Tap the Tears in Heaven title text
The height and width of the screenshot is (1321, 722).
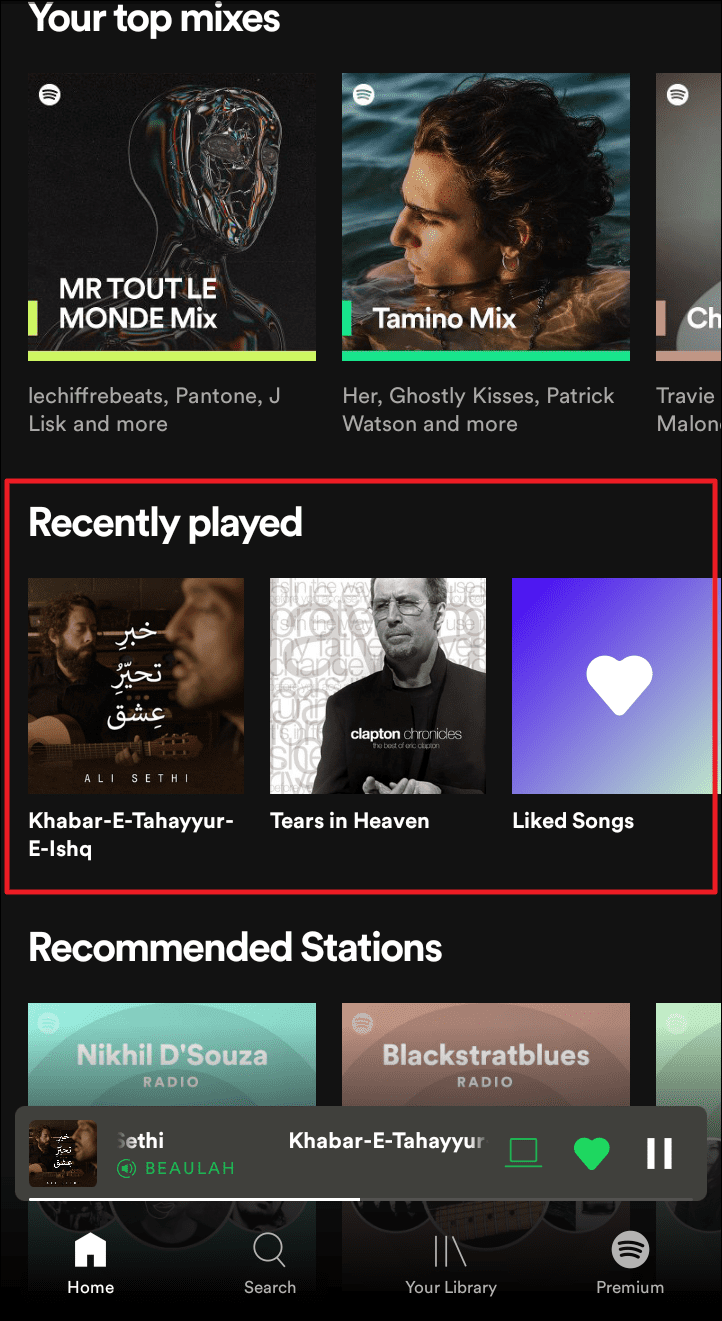click(x=350, y=821)
